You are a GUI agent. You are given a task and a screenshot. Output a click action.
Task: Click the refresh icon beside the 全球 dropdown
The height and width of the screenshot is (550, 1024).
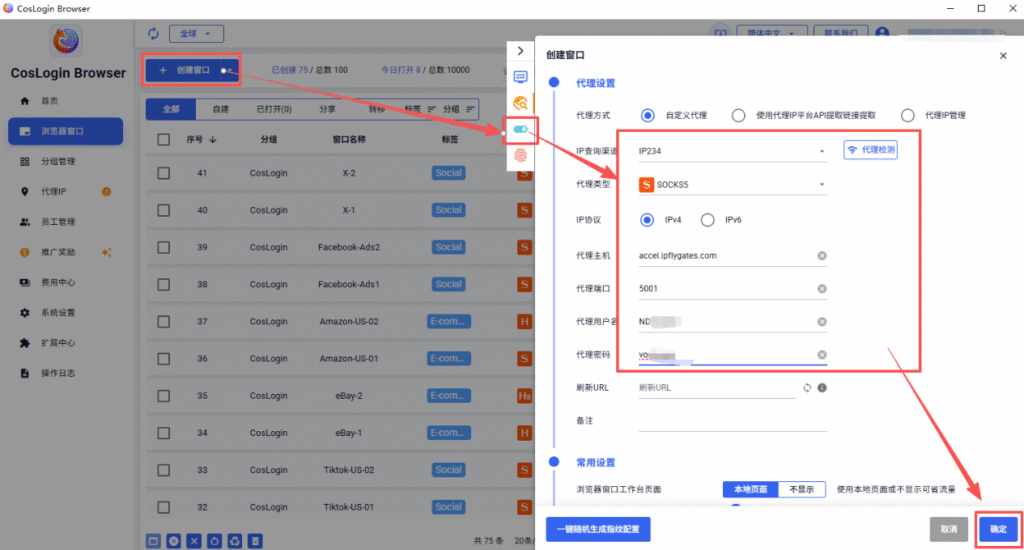[153, 33]
